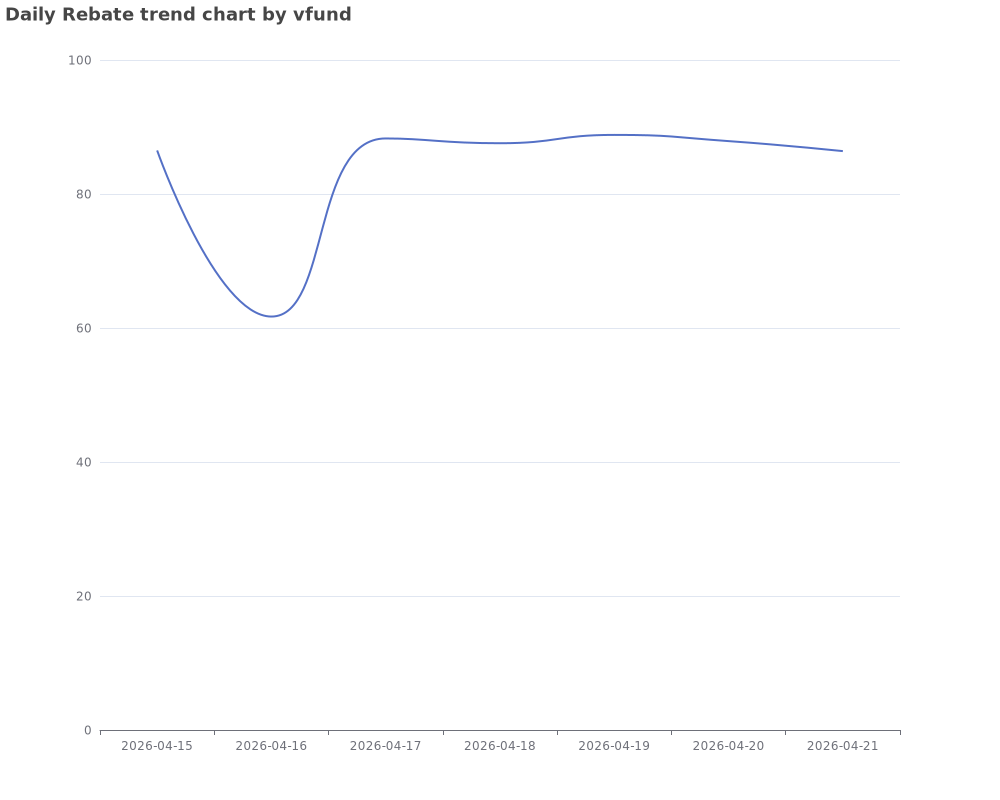Click the 2026-04-17 x-axis date label
Image resolution: width=1000 pixels, height=800 pixels.
coord(386,746)
